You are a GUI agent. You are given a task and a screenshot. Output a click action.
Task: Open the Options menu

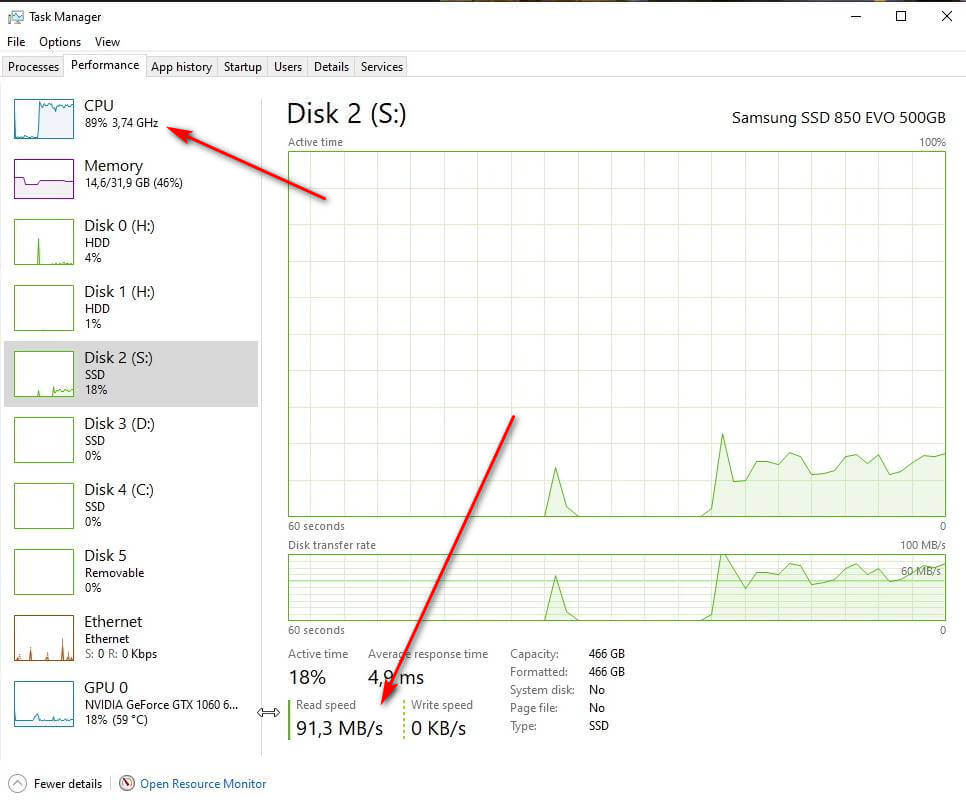(60, 42)
